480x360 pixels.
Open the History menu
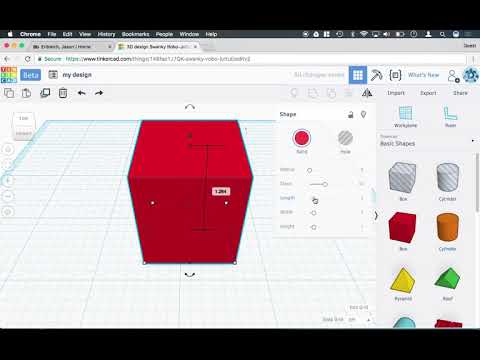(x=106, y=34)
